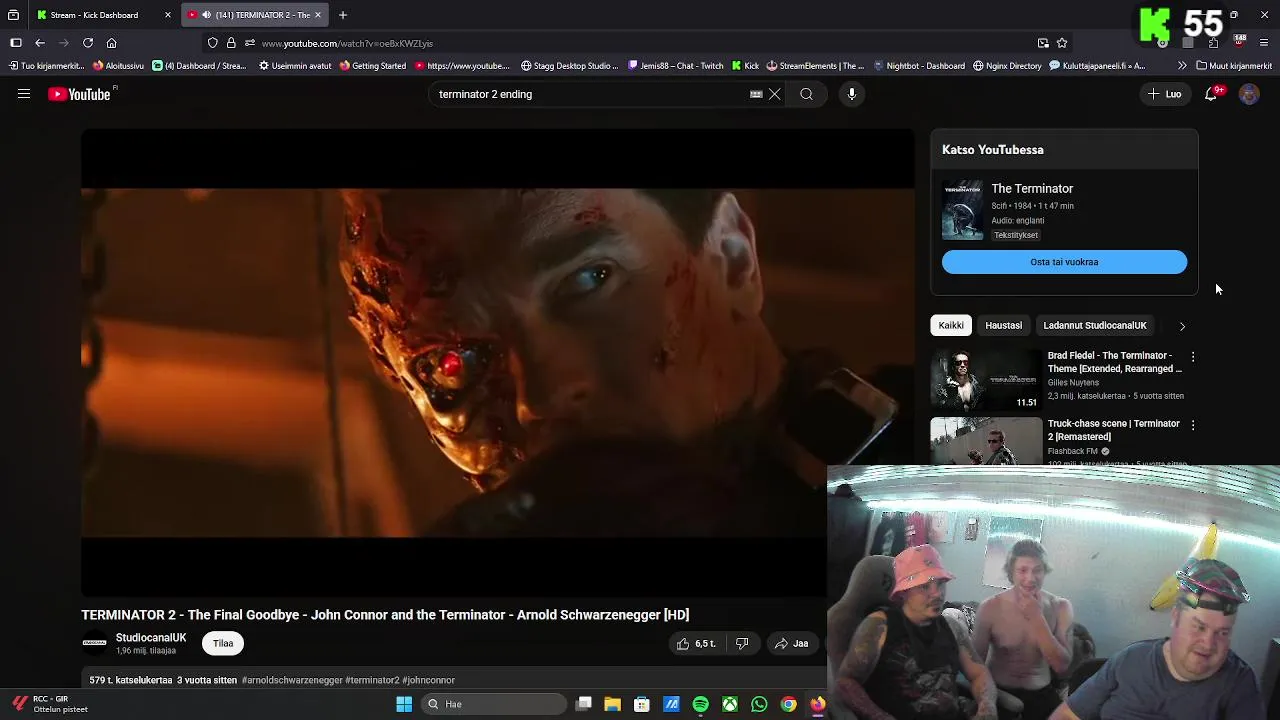The height and width of the screenshot is (720, 1280).
Task: Open Brad Fiedel Terminator Theme video thumbnail
Action: point(986,379)
